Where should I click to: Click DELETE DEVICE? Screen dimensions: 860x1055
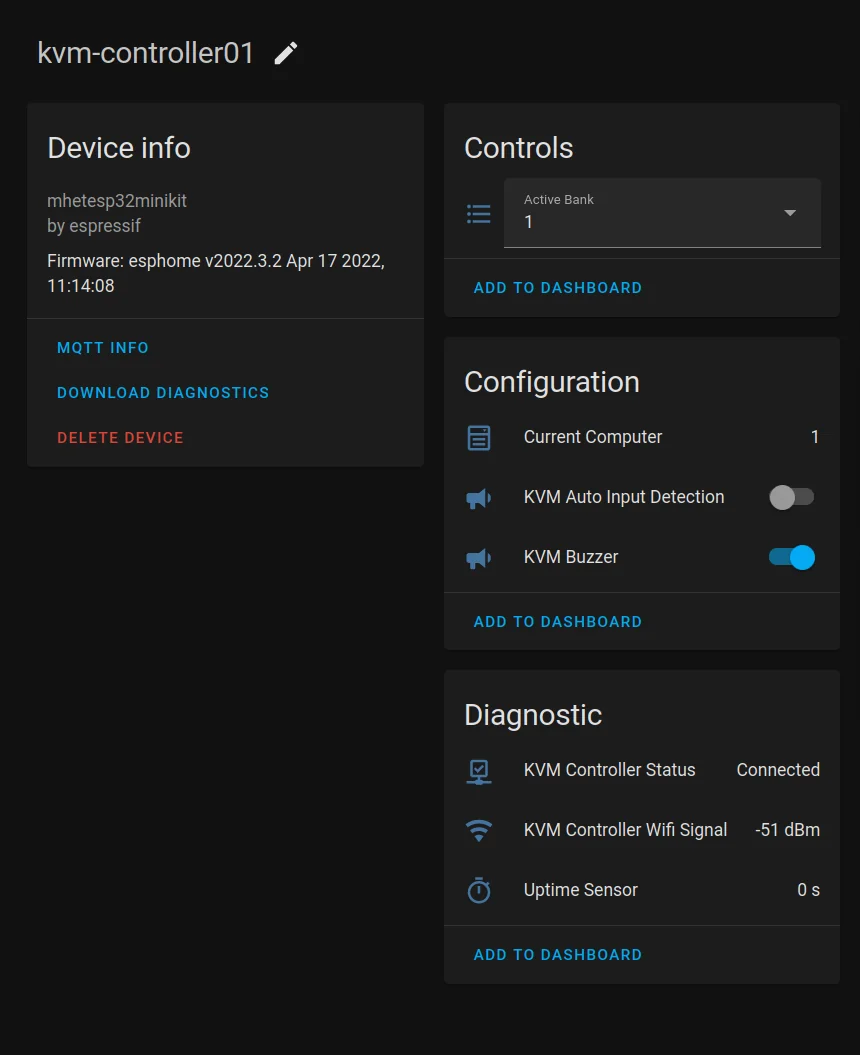click(120, 438)
